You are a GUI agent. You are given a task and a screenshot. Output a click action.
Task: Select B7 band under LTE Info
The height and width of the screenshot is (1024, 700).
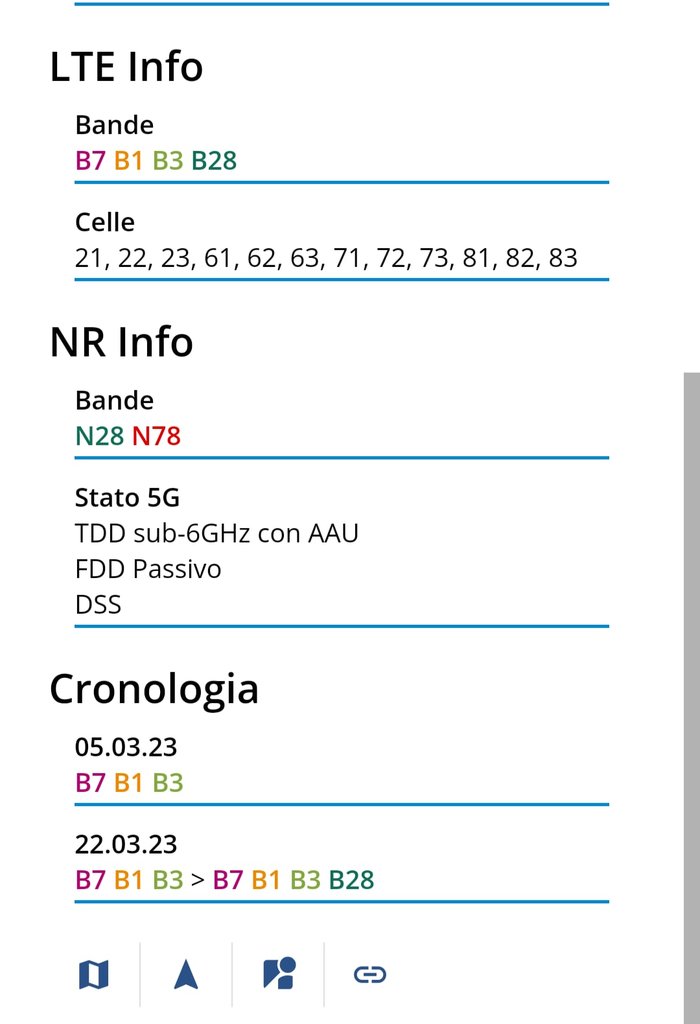point(90,160)
